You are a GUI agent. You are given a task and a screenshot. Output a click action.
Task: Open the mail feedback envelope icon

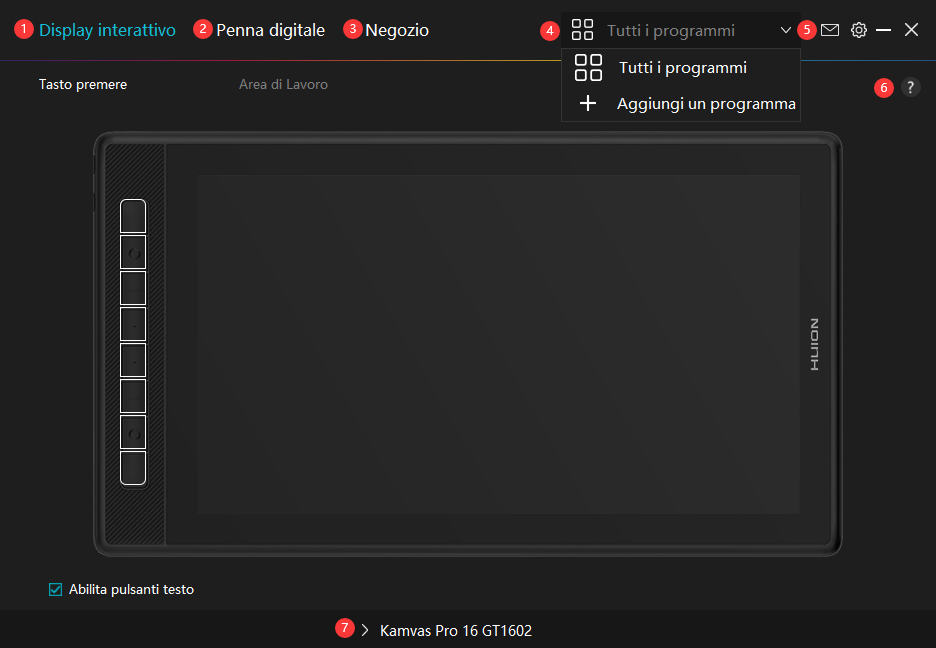pyautogui.click(x=830, y=30)
